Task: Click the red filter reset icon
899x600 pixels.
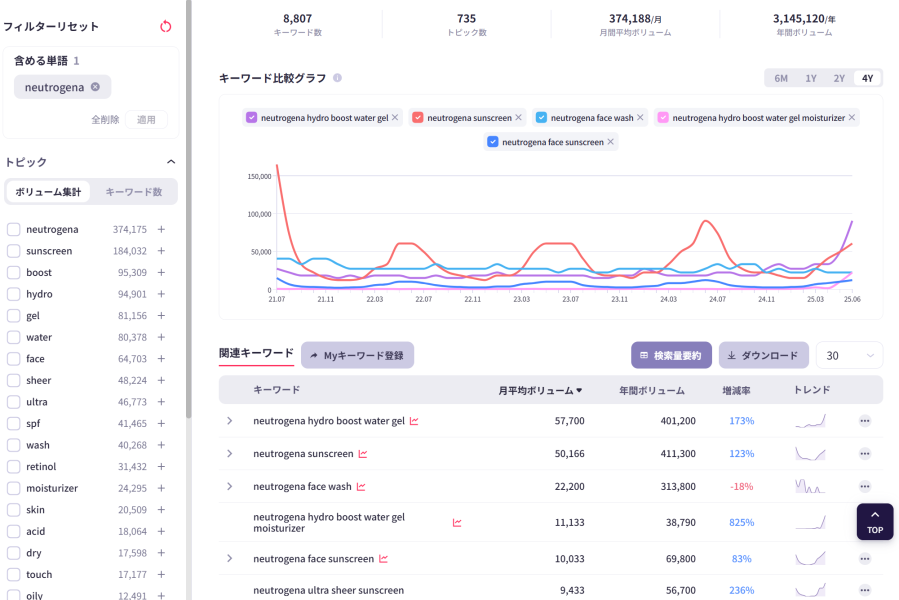Action: [x=166, y=26]
